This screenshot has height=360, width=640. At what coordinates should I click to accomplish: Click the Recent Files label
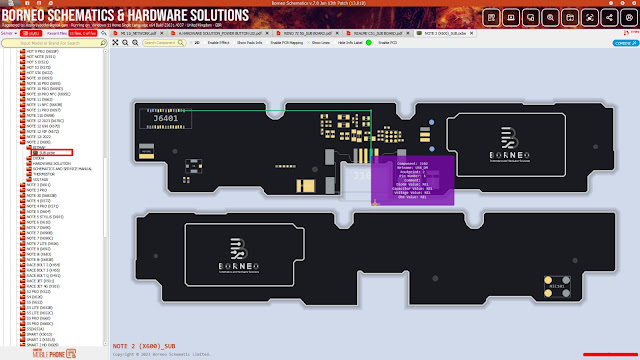57,33
